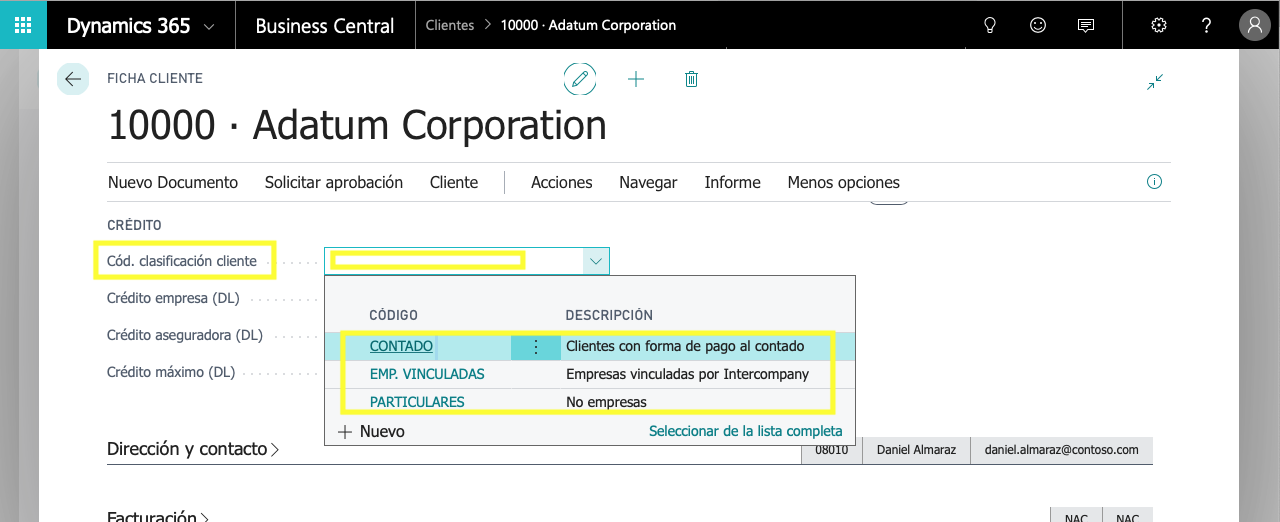Click Menos opciones

(844, 182)
